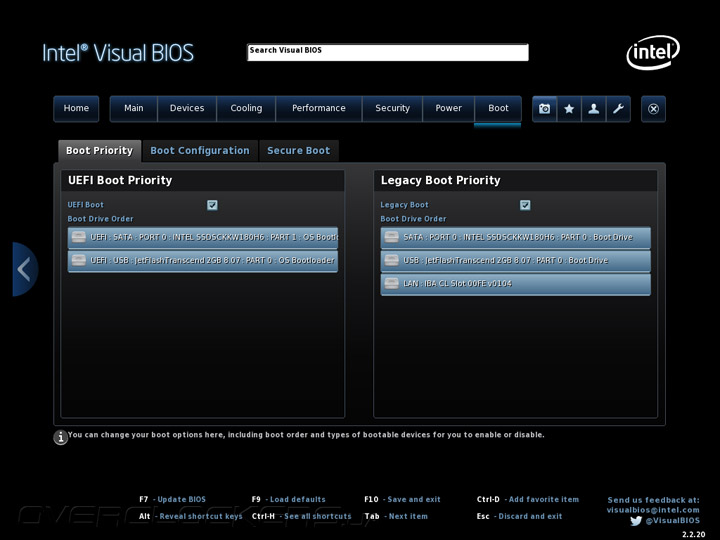Viewport: 720px width, 540px height.
Task: Select legacy SATA Intel SSD Boot Drive
Action: point(516,237)
